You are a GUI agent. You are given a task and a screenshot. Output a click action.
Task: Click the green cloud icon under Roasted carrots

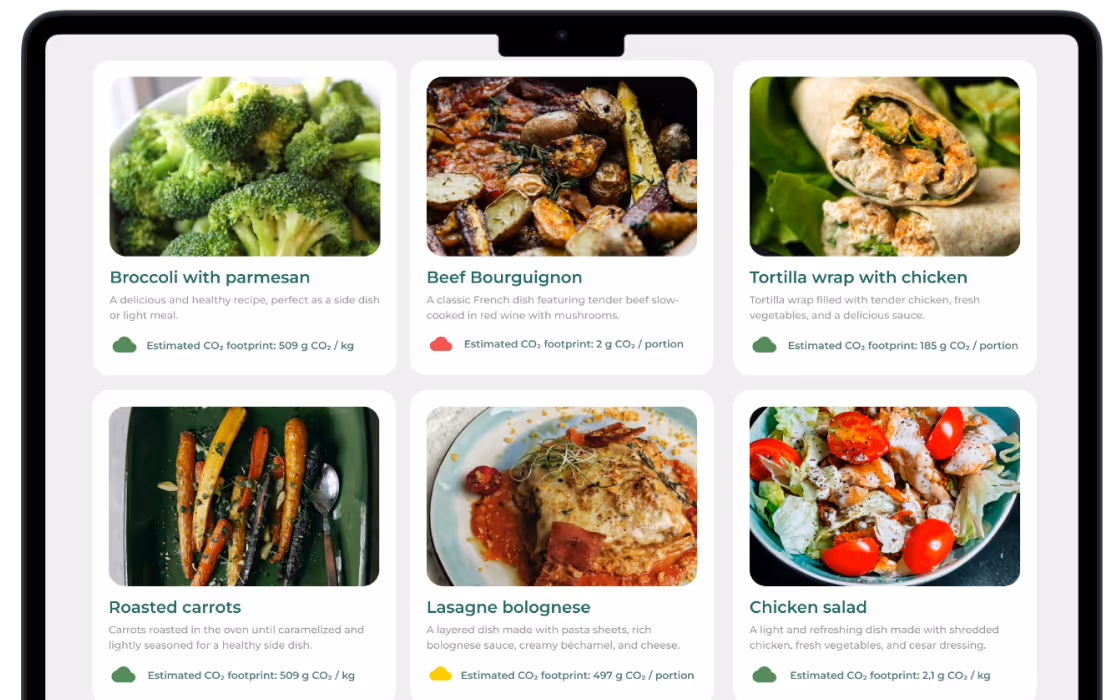pyautogui.click(x=124, y=675)
